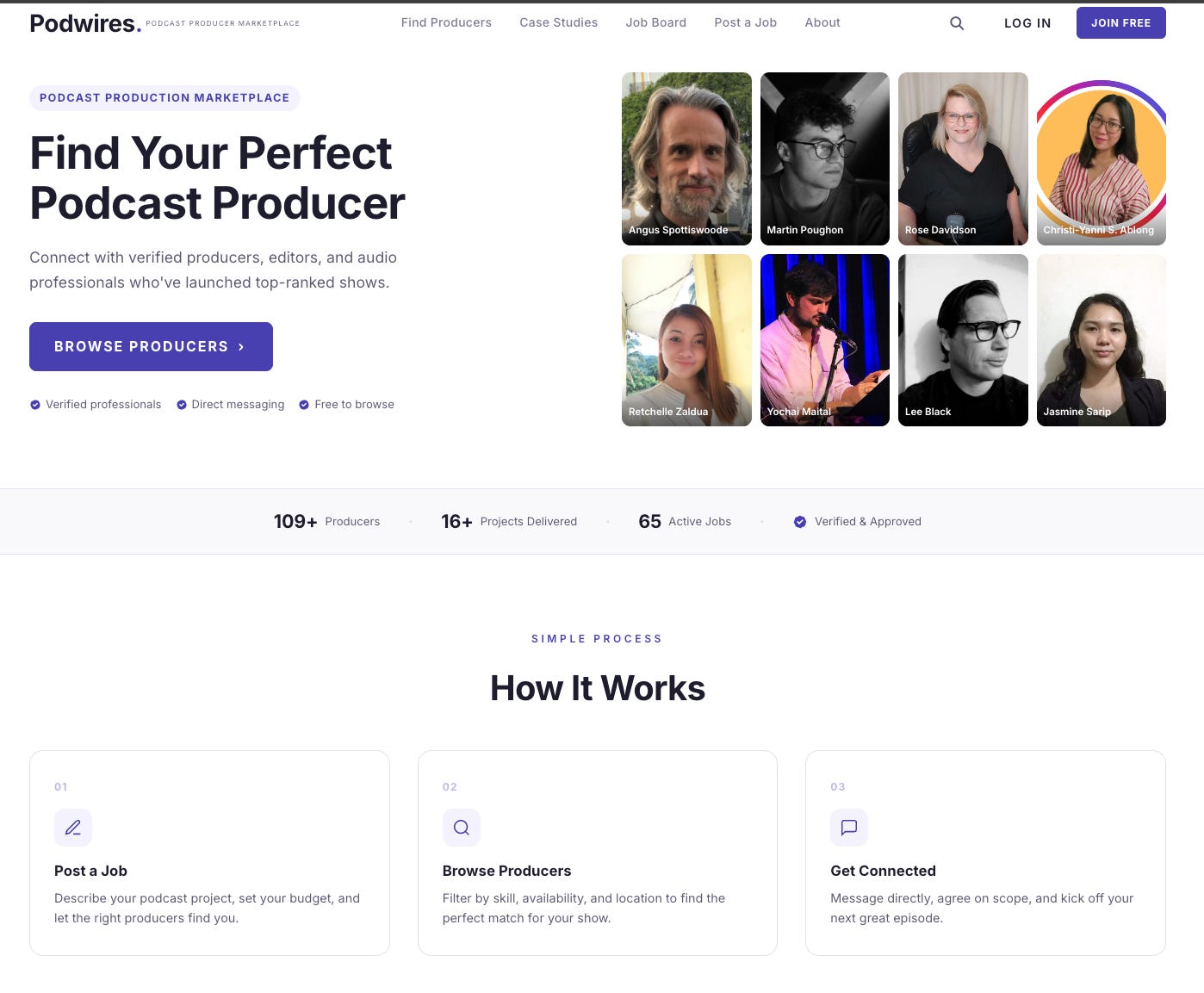The width and height of the screenshot is (1204, 993).
Task: Click the checkmark icon beside Verified professionals
Action: tap(35, 405)
